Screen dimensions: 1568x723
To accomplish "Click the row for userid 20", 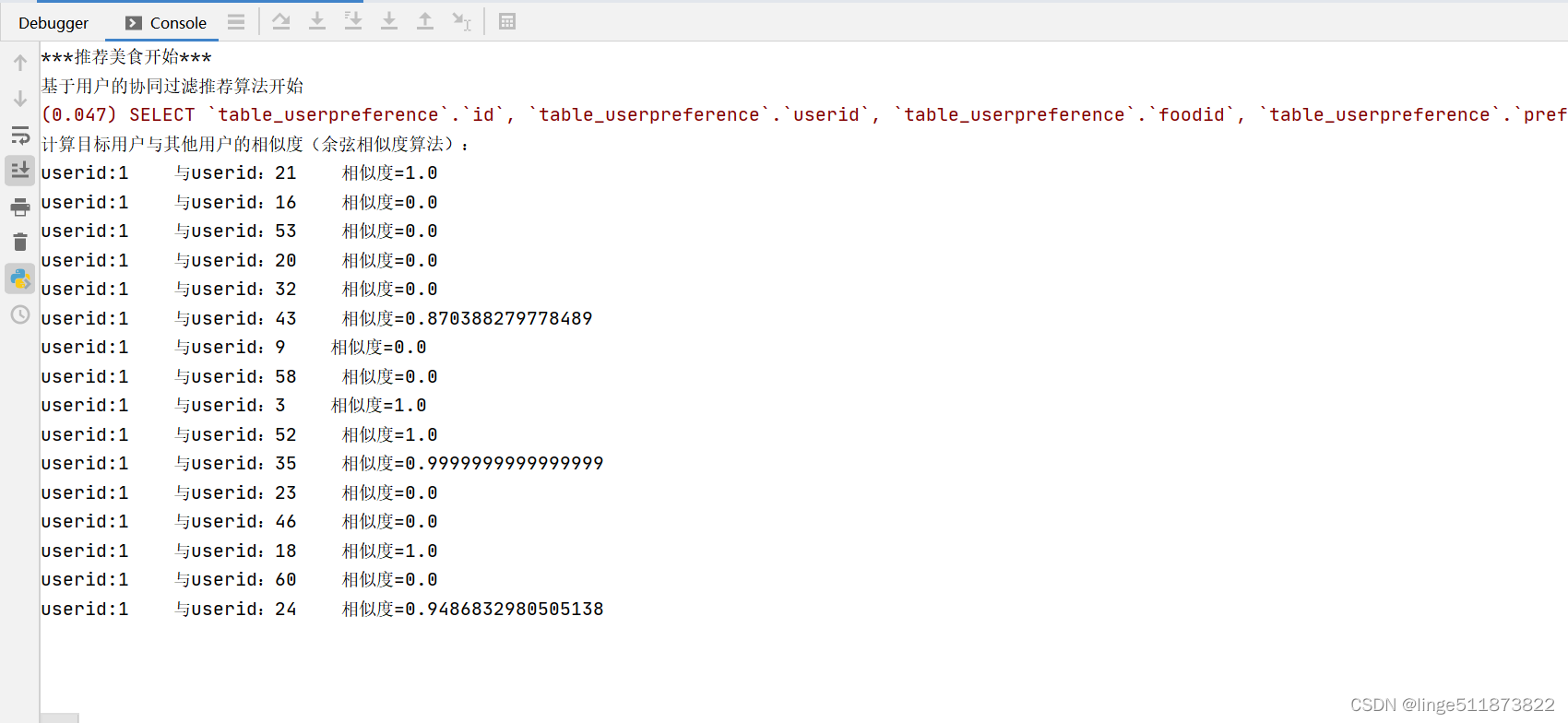I will 239,260.
